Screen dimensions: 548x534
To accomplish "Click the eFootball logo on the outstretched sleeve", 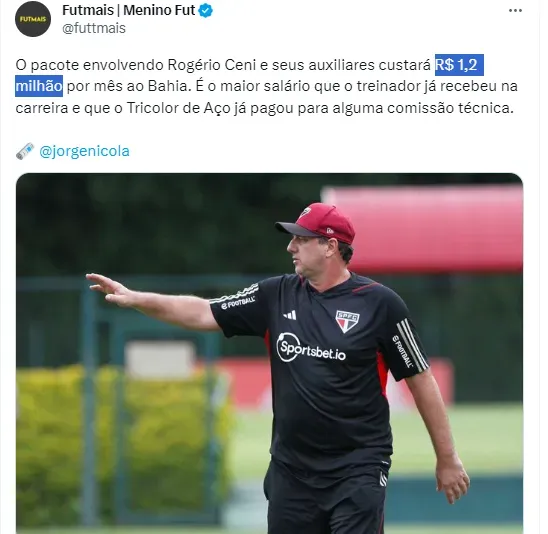I will click(x=238, y=303).
